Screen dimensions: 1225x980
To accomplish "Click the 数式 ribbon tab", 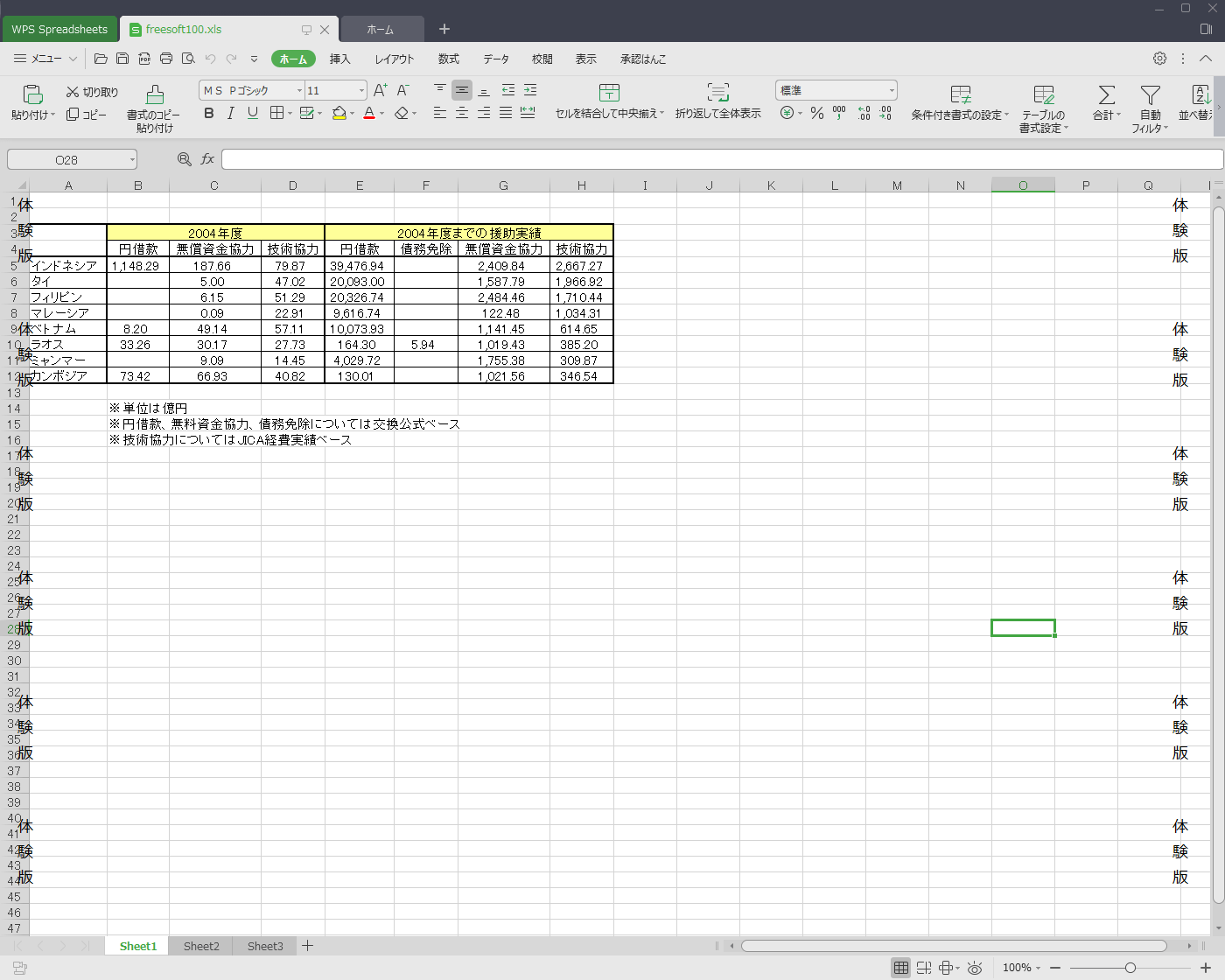I will tap(448, 59).
